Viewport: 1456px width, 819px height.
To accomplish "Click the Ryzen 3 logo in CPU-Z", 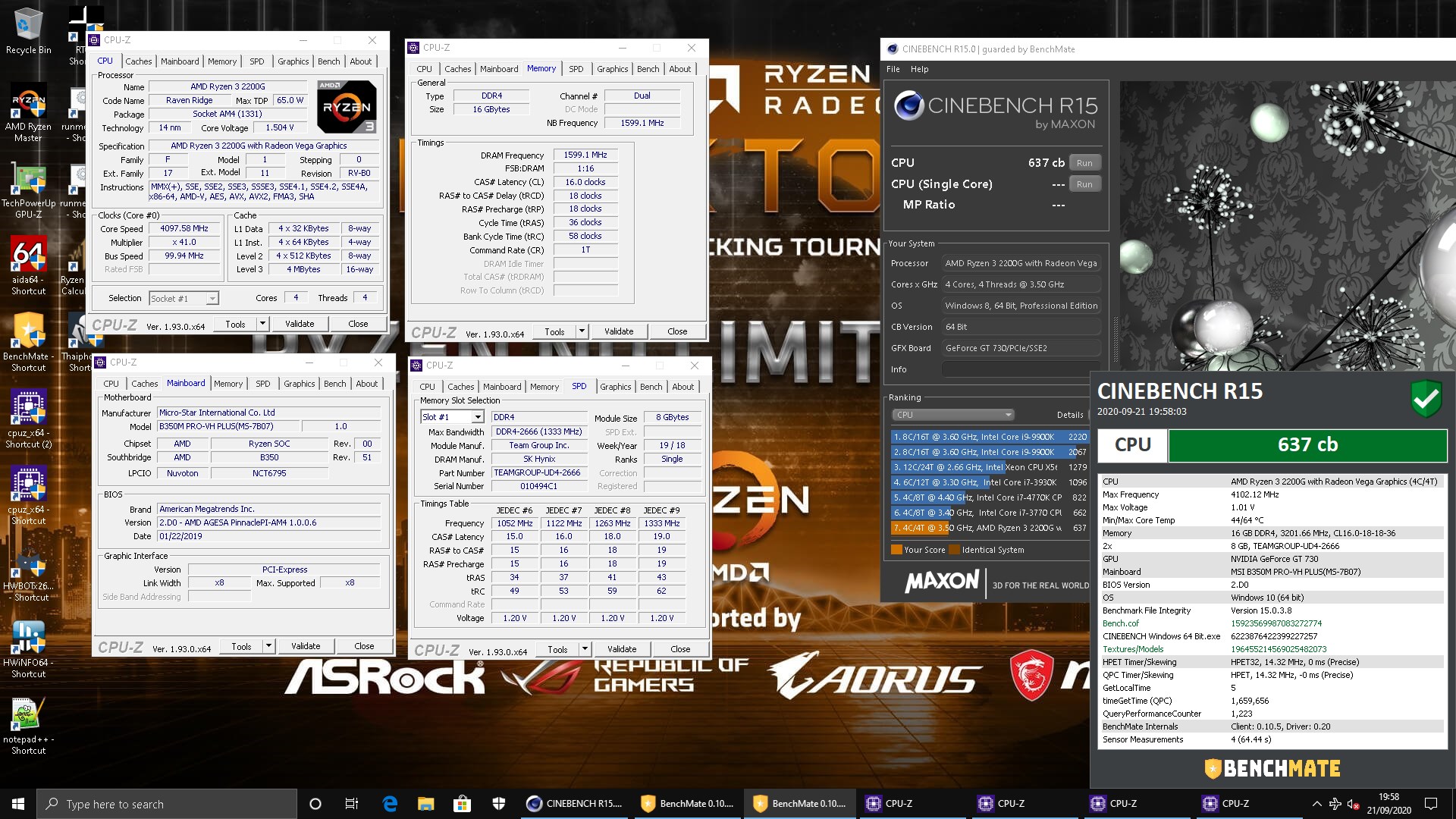I will click(347, 107).
